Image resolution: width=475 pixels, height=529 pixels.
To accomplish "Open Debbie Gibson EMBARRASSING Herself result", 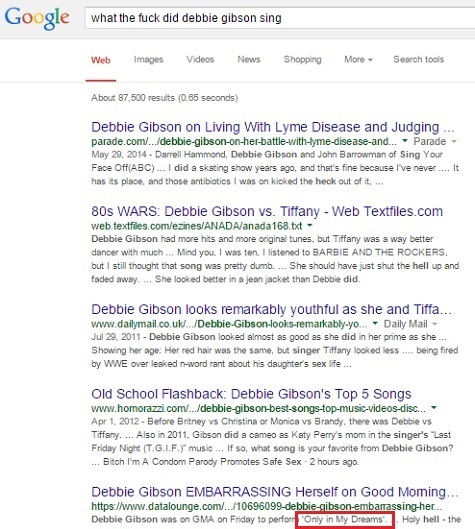I will pyautogui.click(x=275, y=492).
